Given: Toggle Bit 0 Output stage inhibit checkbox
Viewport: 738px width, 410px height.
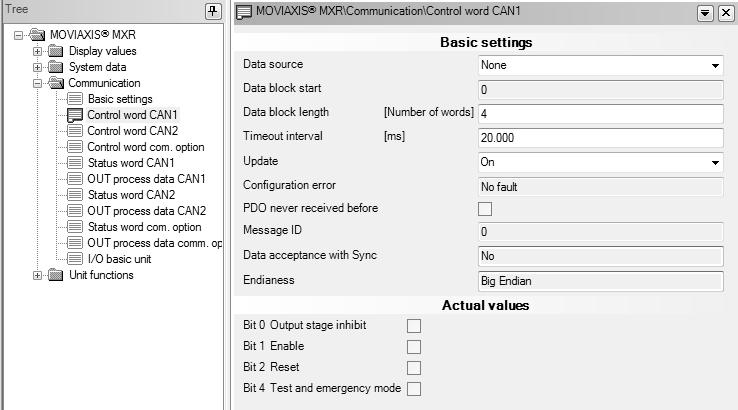Looking at the screenshot, I should coord(414,326).
